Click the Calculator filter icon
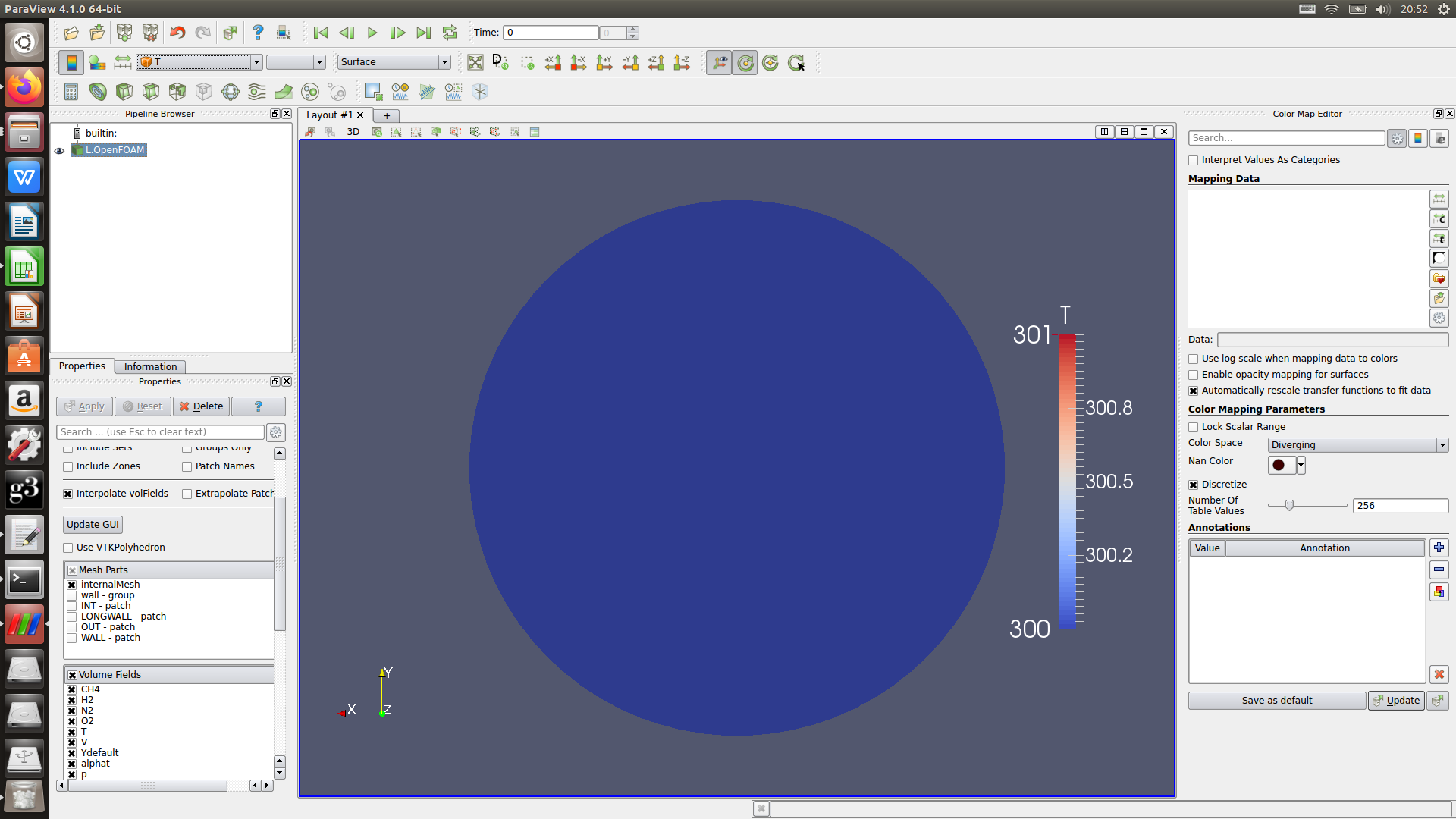The height and width of the screenshot is (819, 1456). pos(71,92)
